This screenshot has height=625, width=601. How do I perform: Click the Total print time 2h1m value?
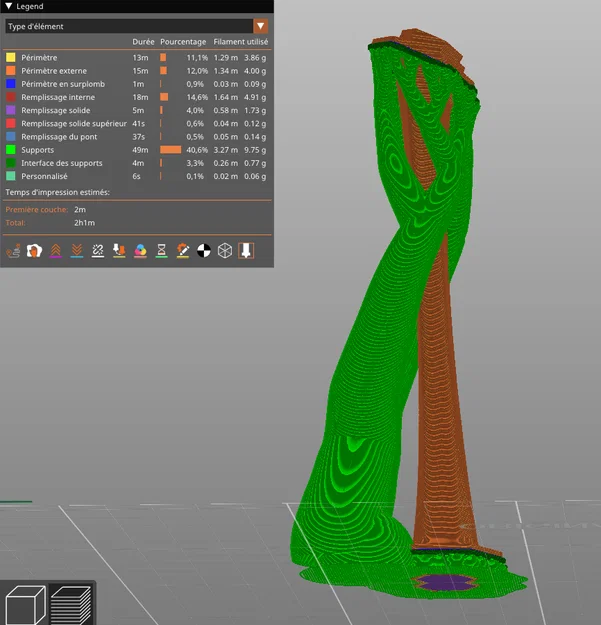click(x=84, y=223)
